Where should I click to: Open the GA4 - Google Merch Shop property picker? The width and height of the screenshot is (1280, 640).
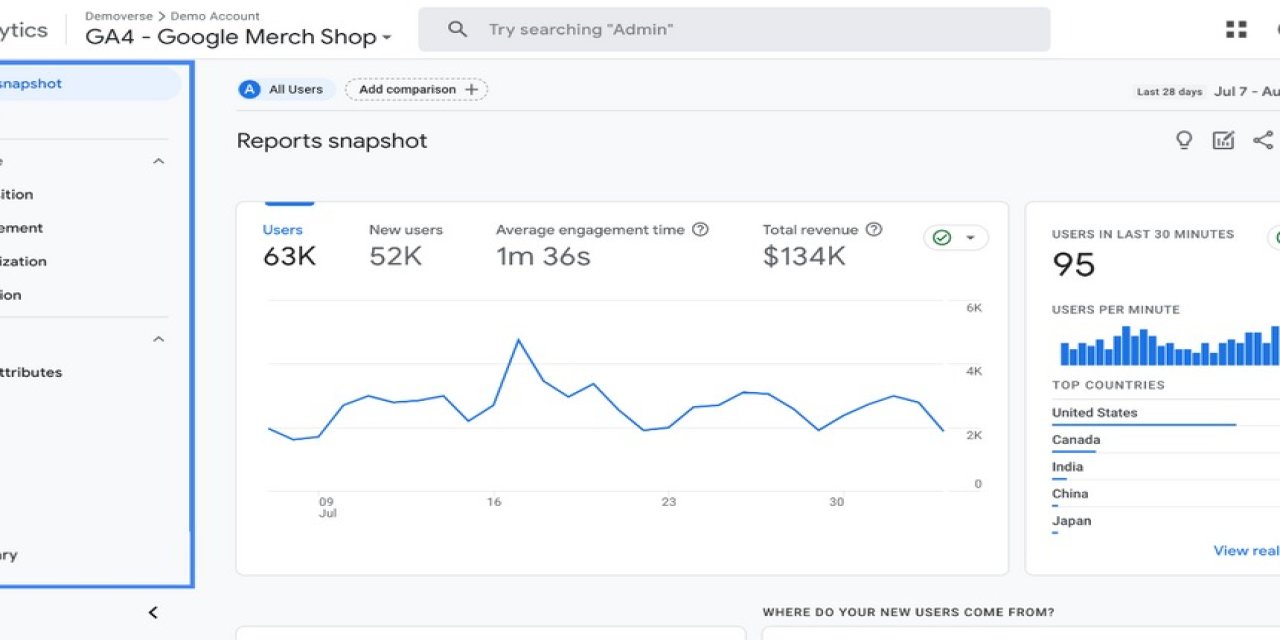pos(238,37)
